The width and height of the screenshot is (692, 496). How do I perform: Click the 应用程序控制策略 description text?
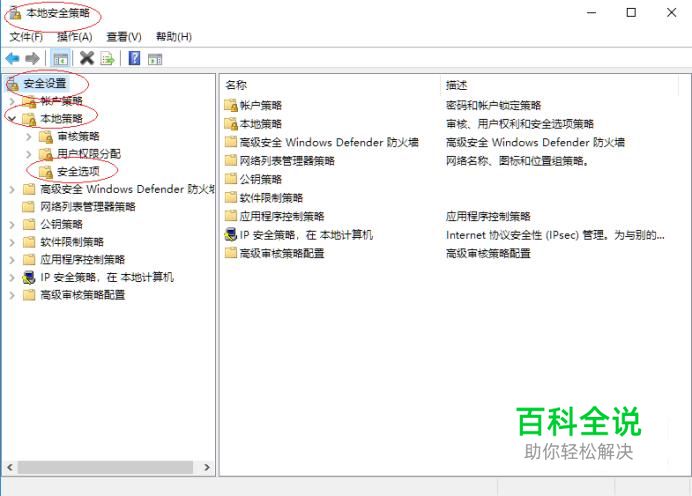[x=488, y=216]
